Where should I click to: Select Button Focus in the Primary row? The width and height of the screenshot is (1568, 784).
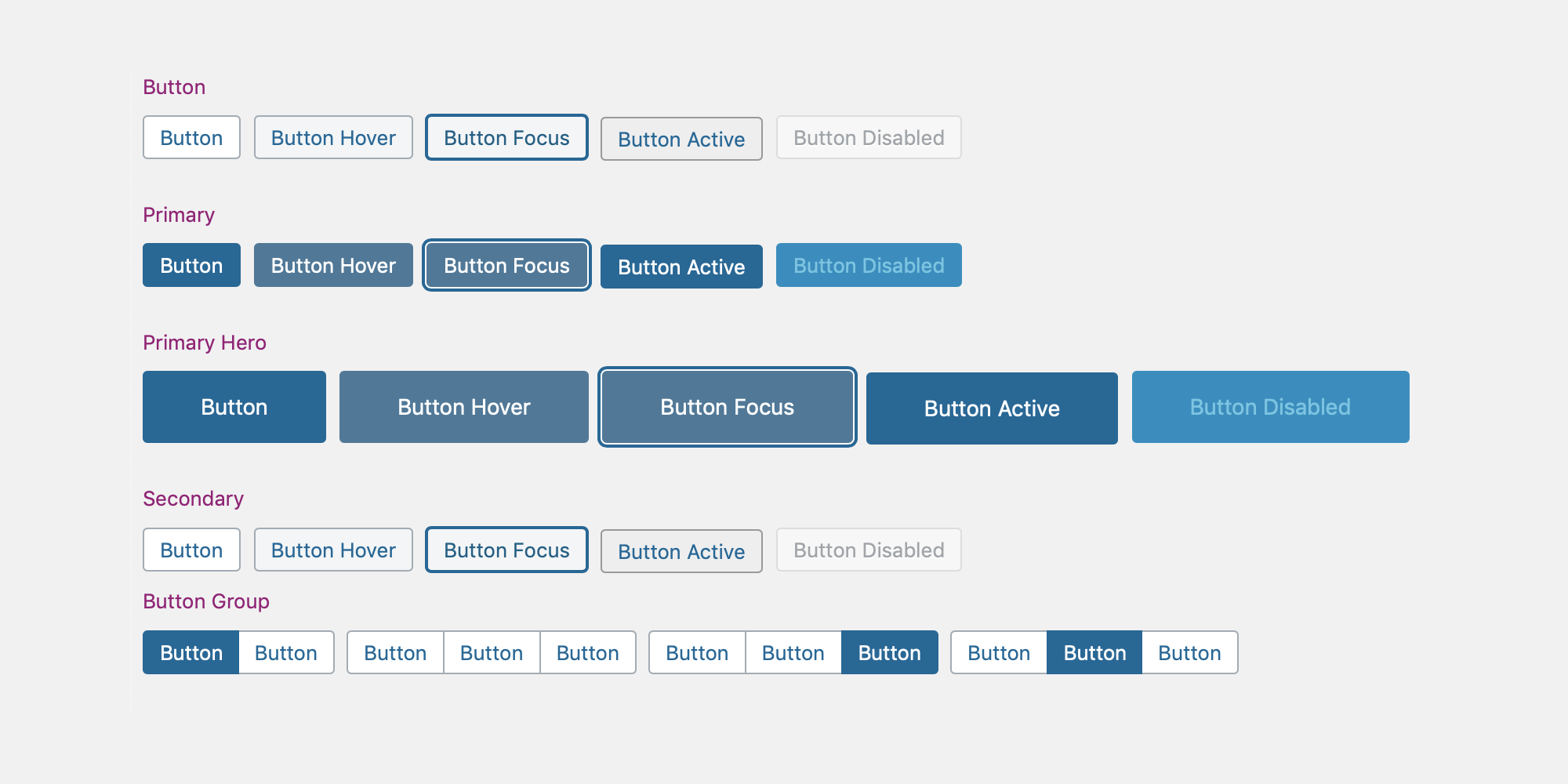point(506,266)
